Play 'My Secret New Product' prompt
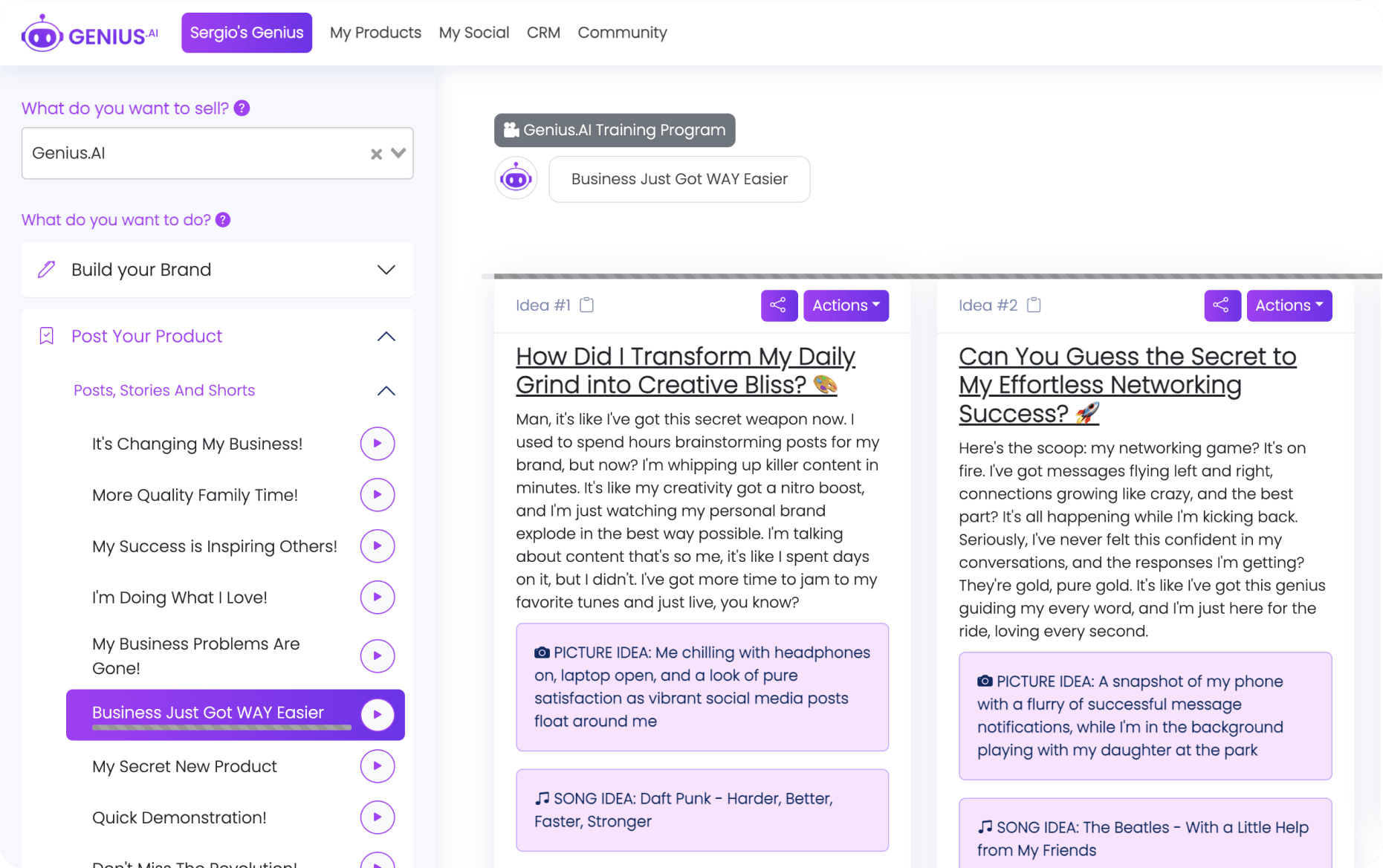 coord(378,766)
